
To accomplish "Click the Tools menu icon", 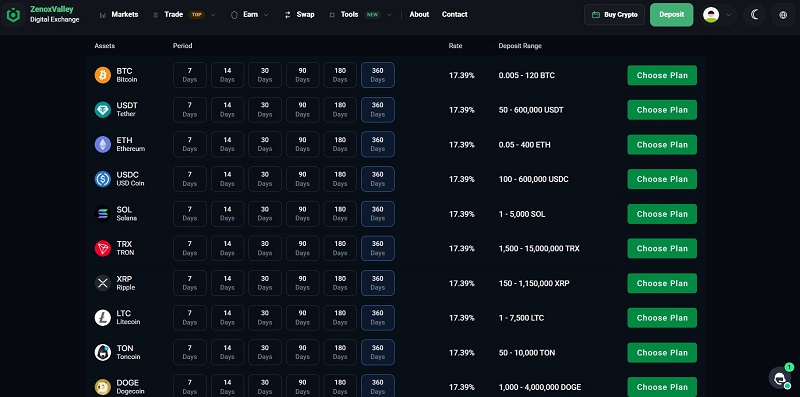I will pos(332,15).
